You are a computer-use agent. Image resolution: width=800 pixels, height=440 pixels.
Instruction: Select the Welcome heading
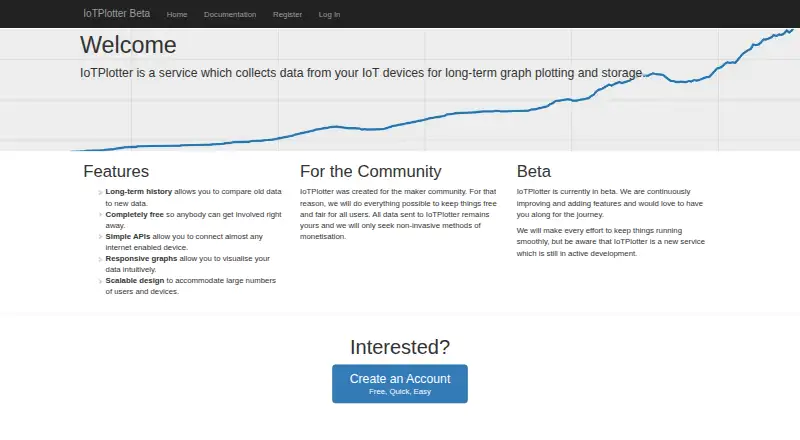click(128, 45)
